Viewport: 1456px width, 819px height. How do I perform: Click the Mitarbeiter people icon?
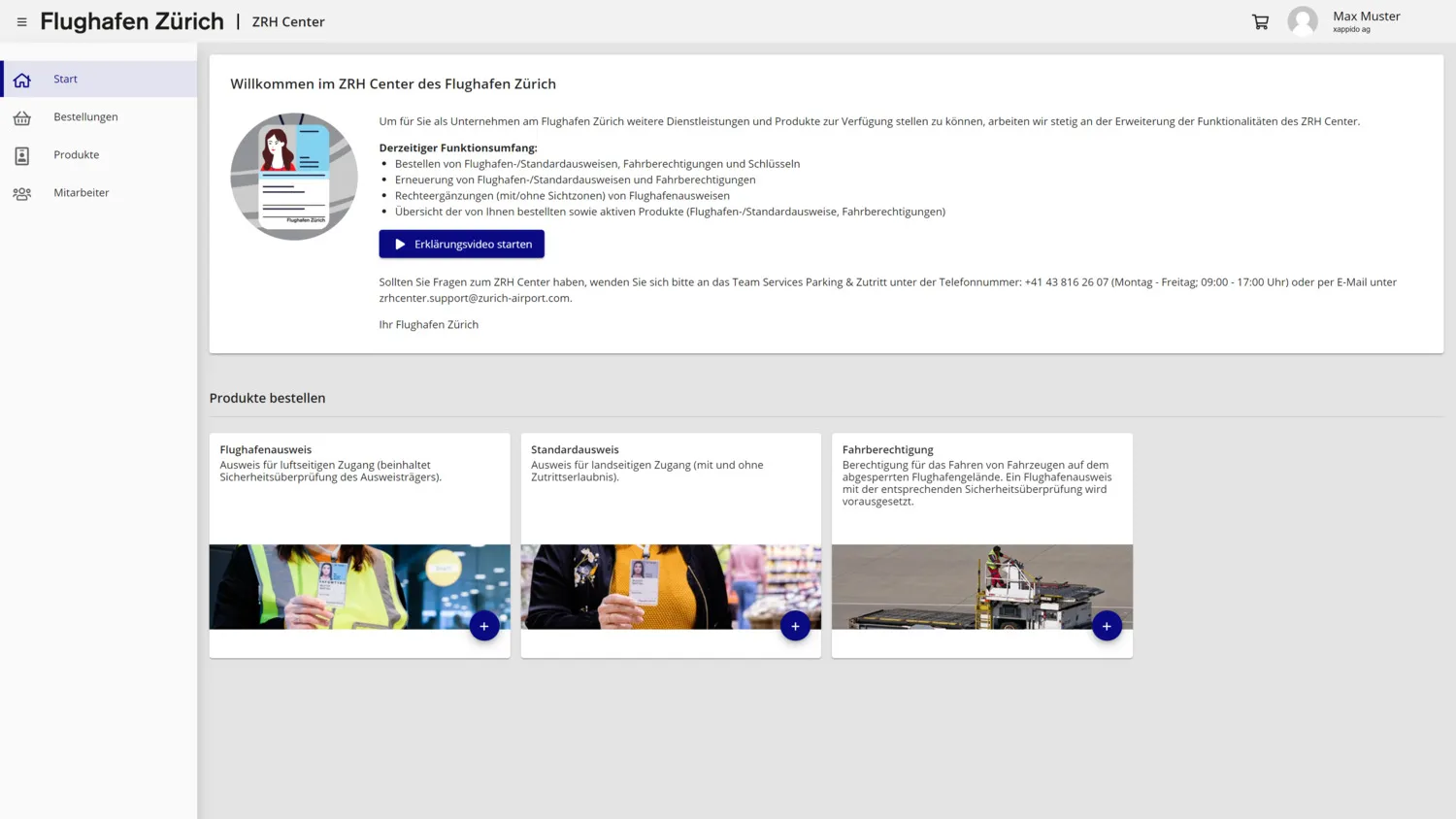click(22, 193)
